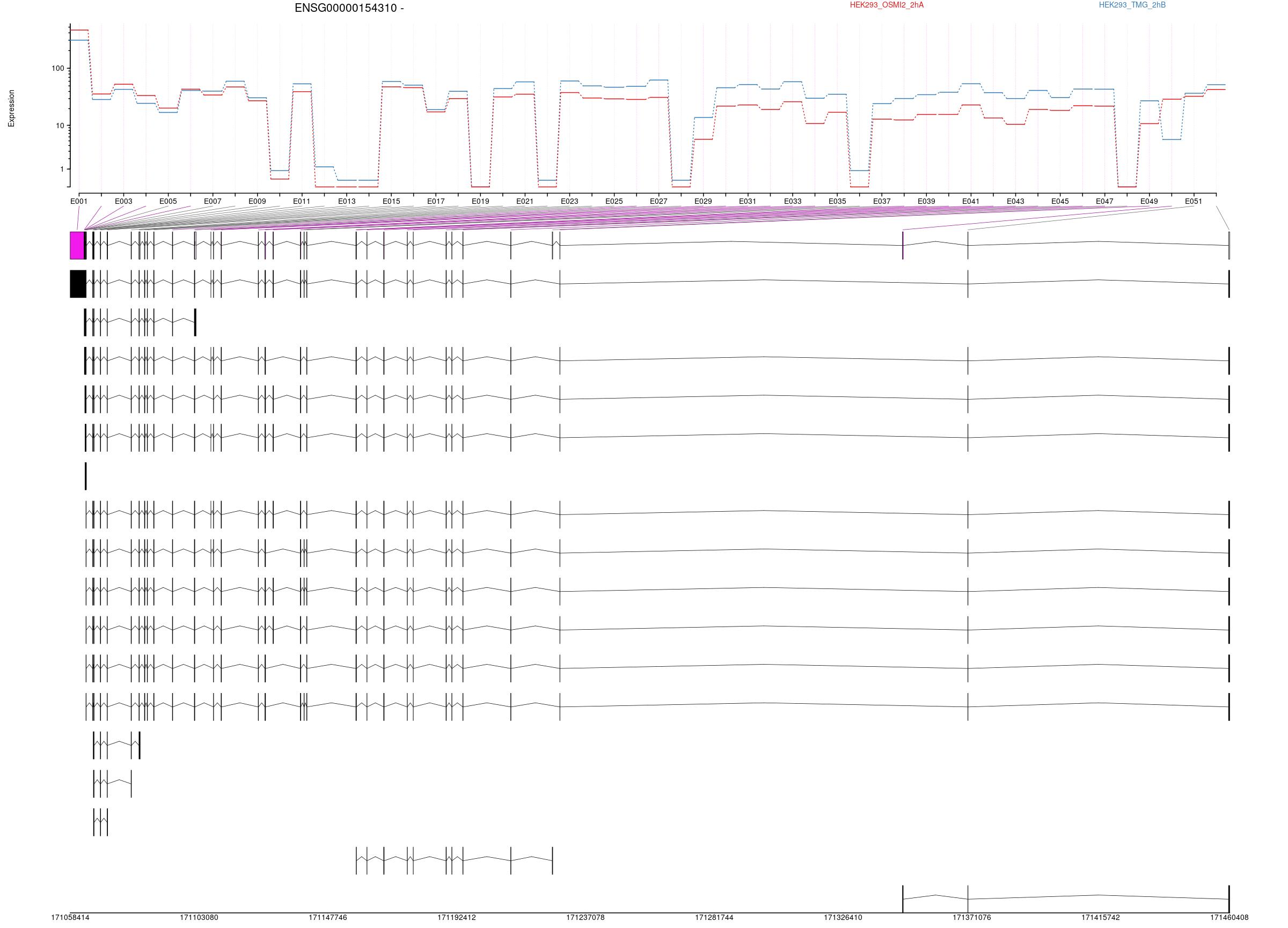
Task: Click genomic coordinate 171415742
Action: (x=1101, y=918)
